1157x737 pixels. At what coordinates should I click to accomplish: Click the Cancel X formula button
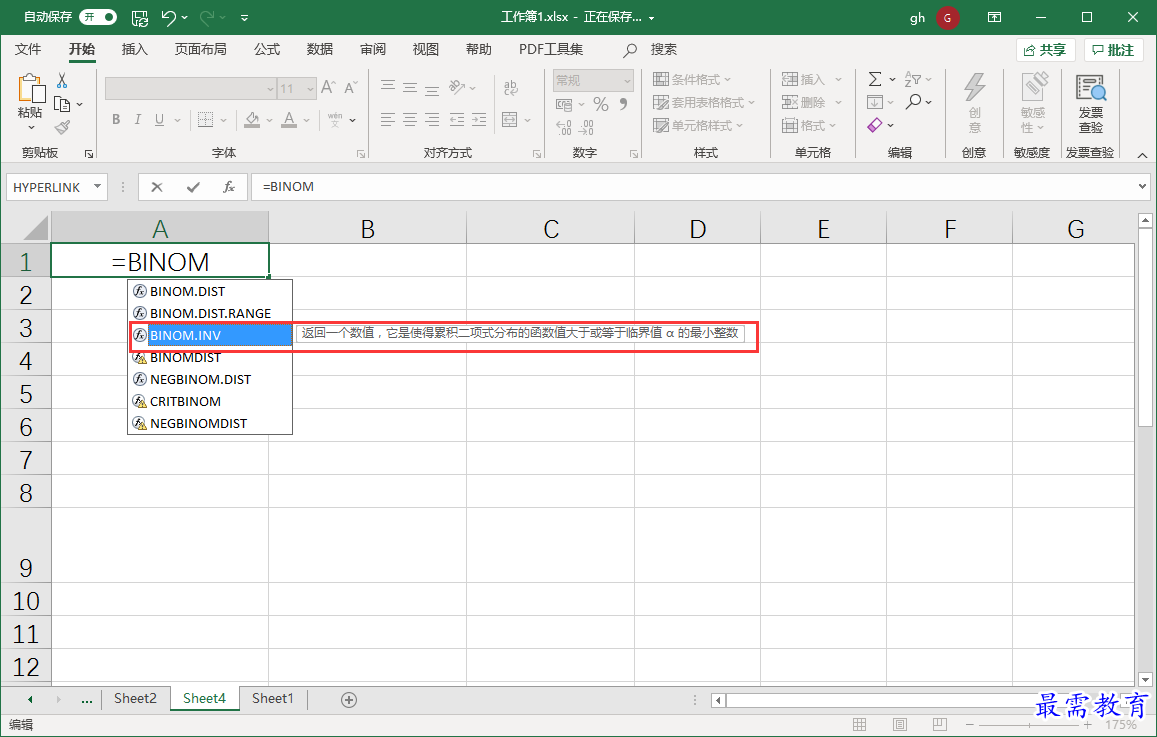156,187
